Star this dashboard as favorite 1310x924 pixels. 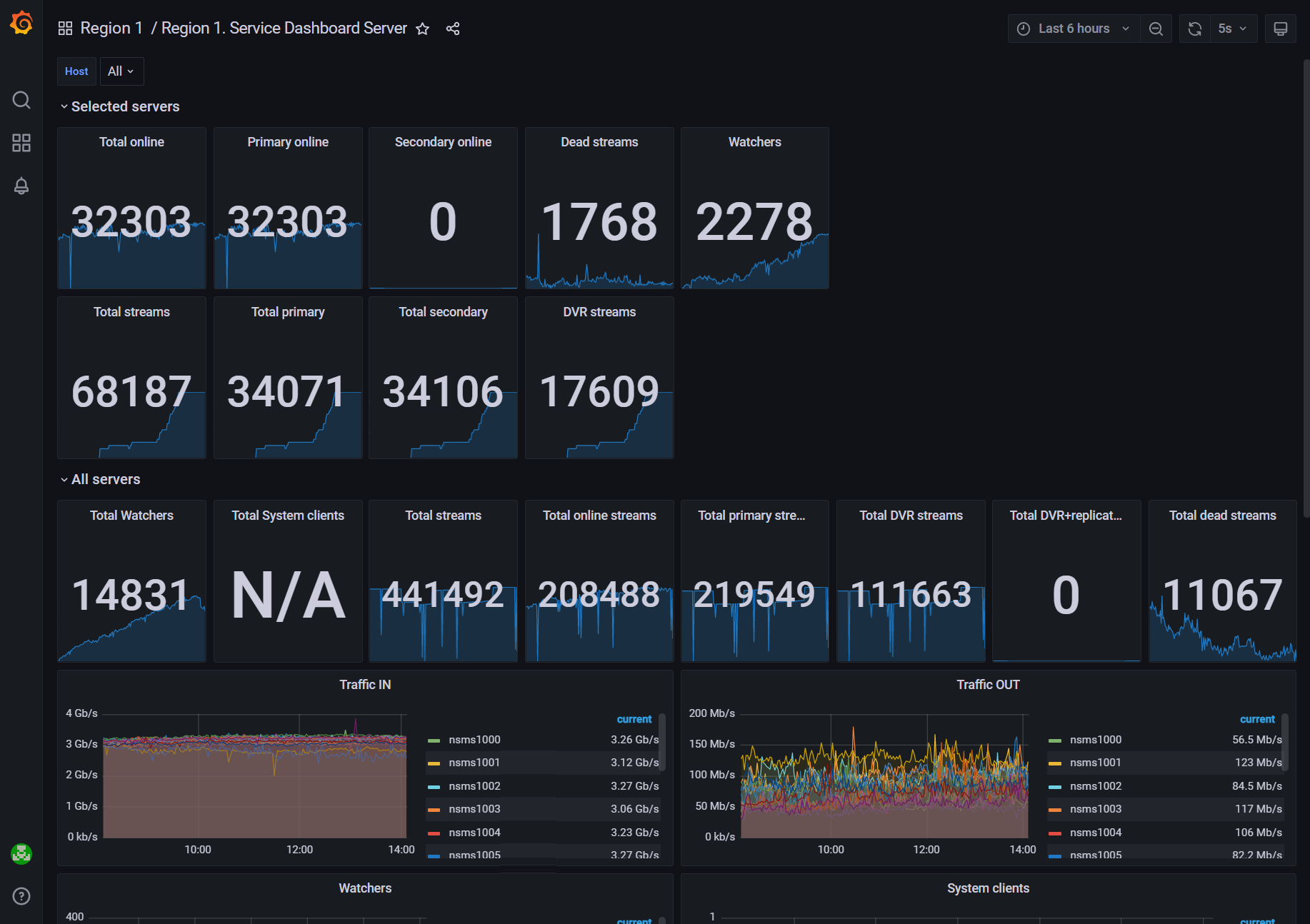pos(423,29)
